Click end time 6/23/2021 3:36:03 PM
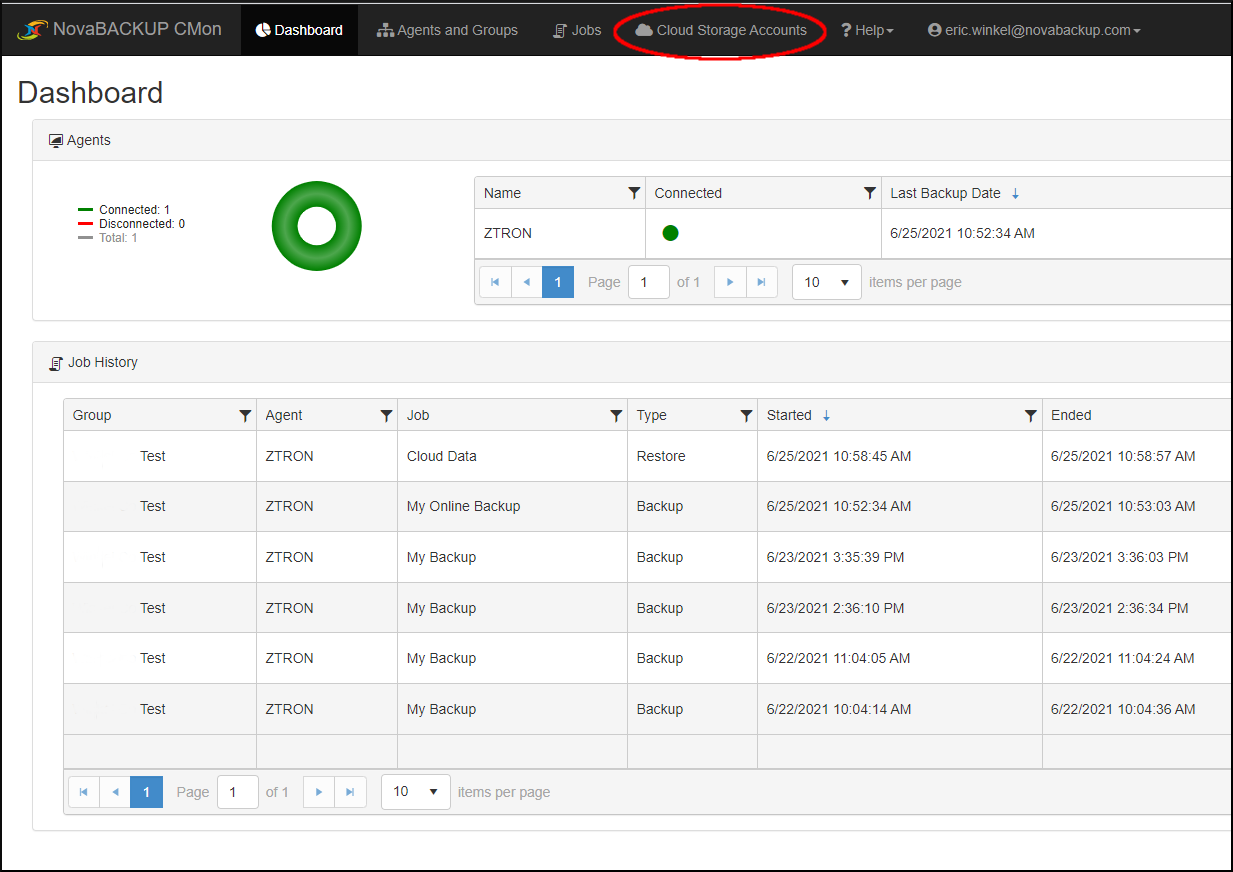 pyautogui.click(x=1120, y=558)
